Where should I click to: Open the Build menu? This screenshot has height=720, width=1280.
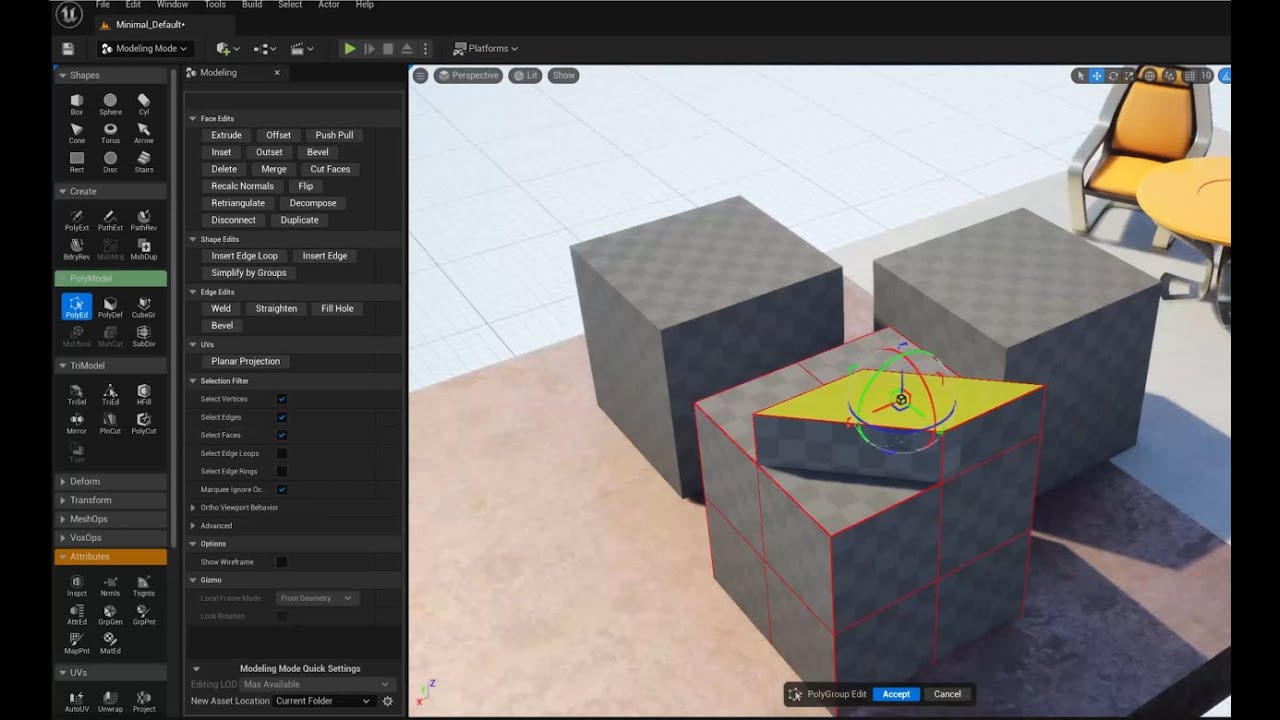252,5
